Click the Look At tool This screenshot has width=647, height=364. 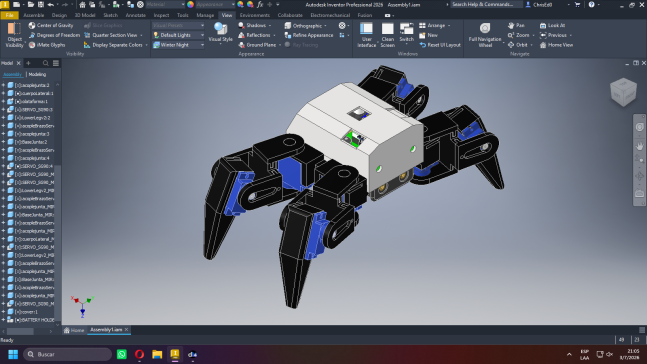click(x=553, y=25)
